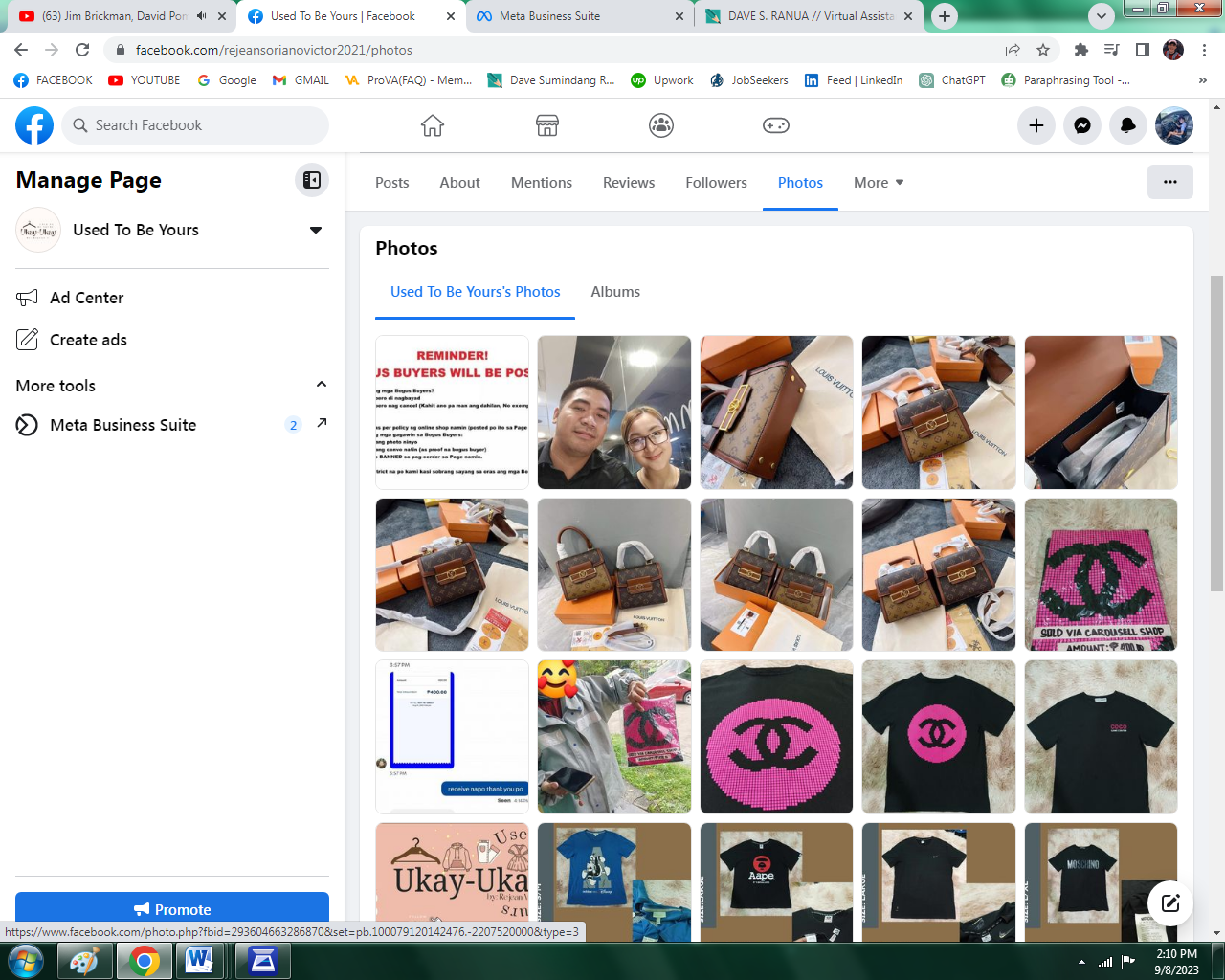1225x980 pixels.
Task: Switch to Meta Business Suite browser tab
Action: (581, 16)
